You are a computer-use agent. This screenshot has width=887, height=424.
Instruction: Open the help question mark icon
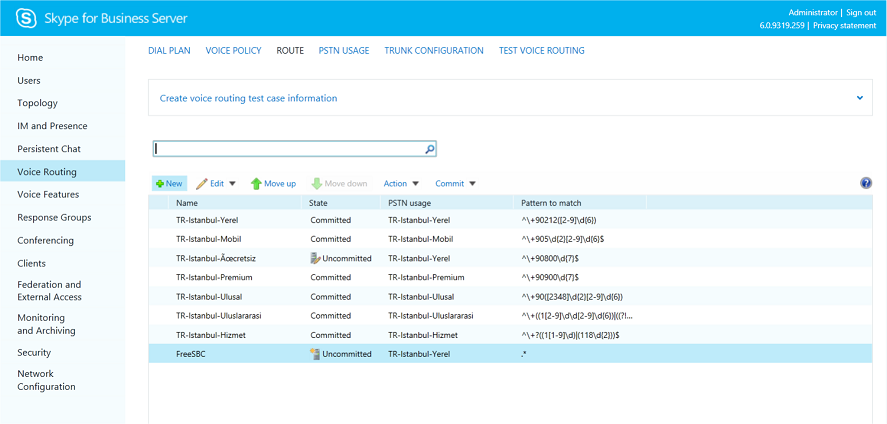tap(866, 183)
